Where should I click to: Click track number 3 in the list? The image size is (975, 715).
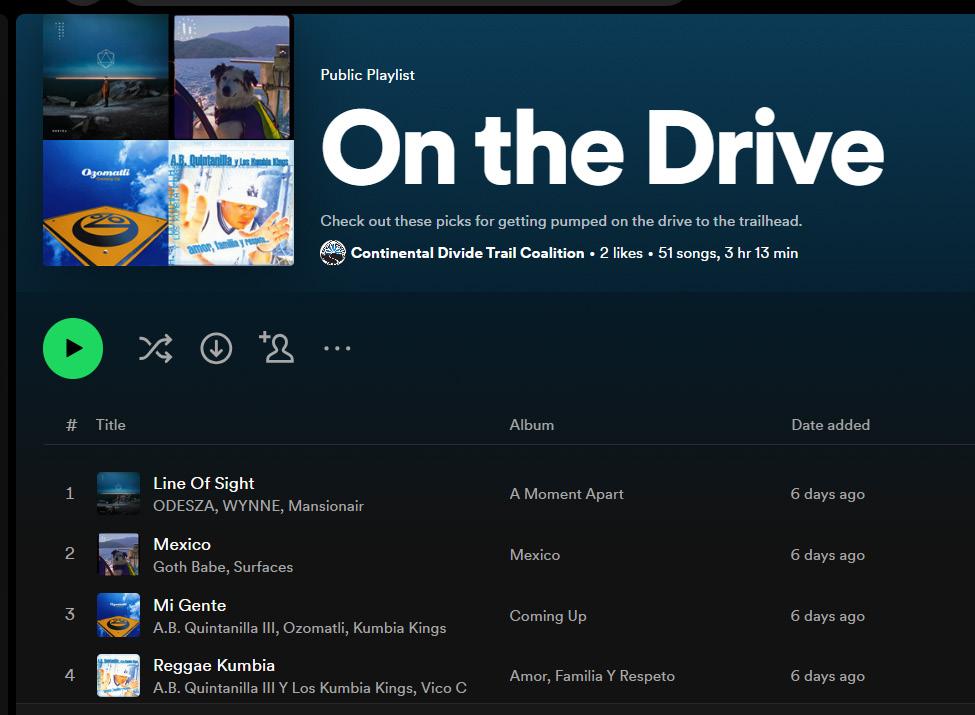coord(70,614)
